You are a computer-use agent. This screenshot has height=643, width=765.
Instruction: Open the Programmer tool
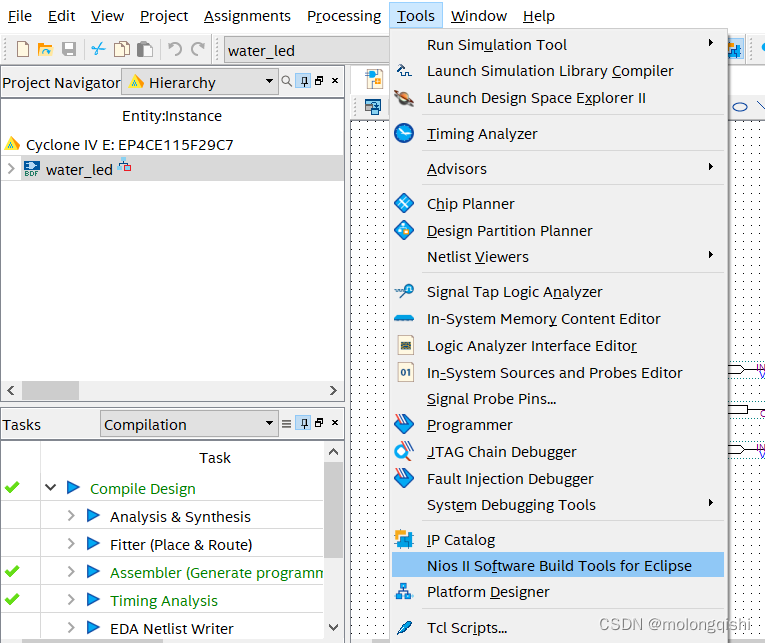click(558, 425)
